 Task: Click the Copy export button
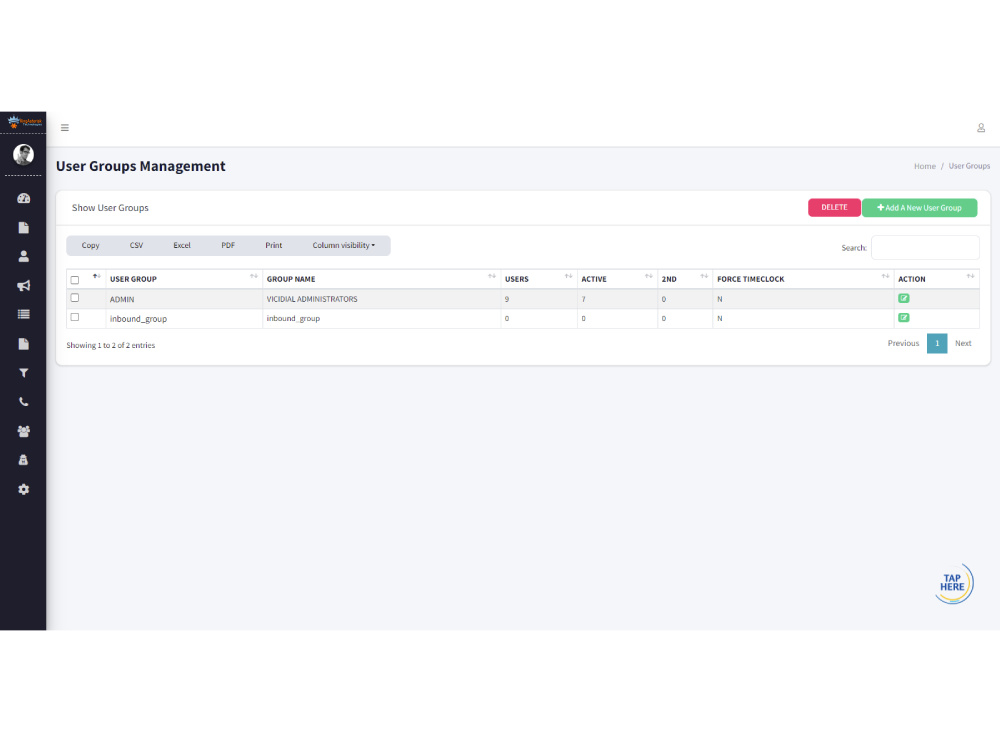tap(91, 246)
